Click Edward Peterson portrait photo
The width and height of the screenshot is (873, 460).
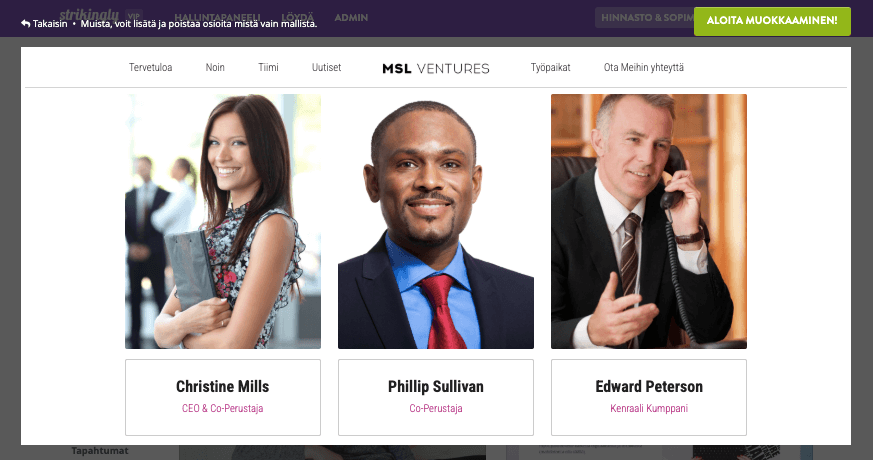coord(649,221)
